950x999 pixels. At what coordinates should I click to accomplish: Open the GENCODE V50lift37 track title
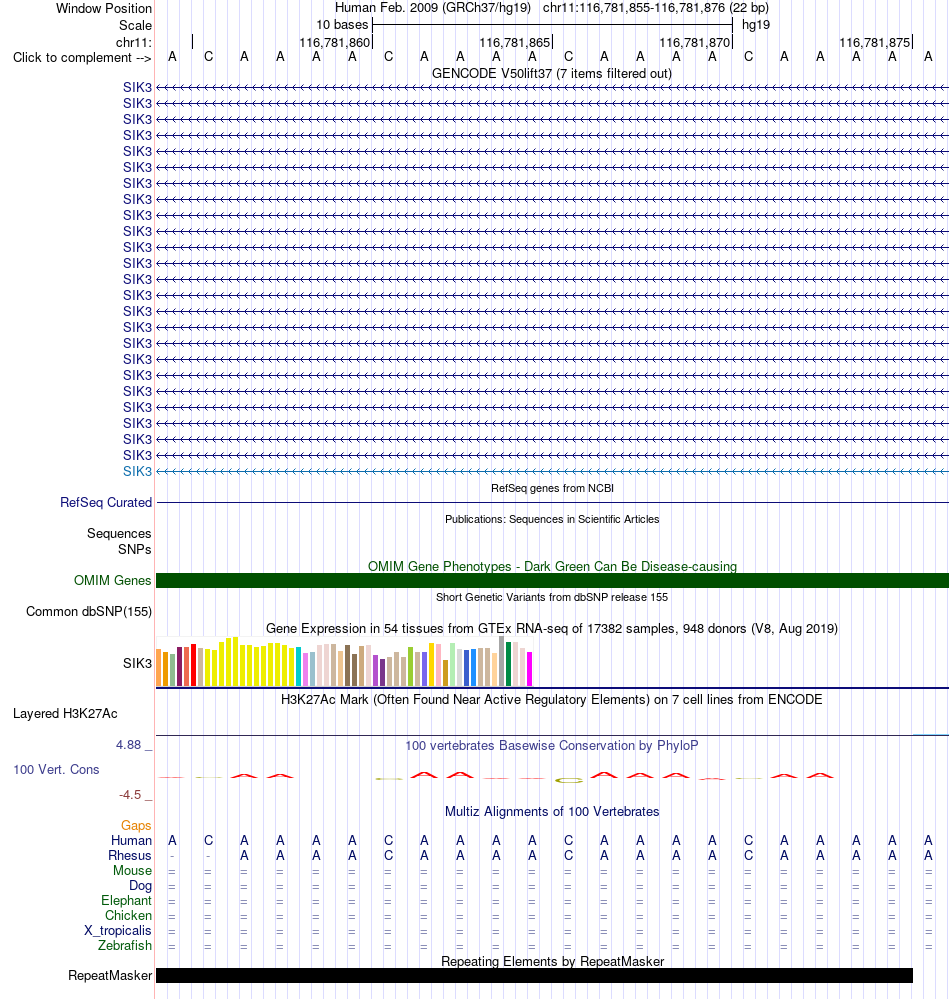point(552,73)
